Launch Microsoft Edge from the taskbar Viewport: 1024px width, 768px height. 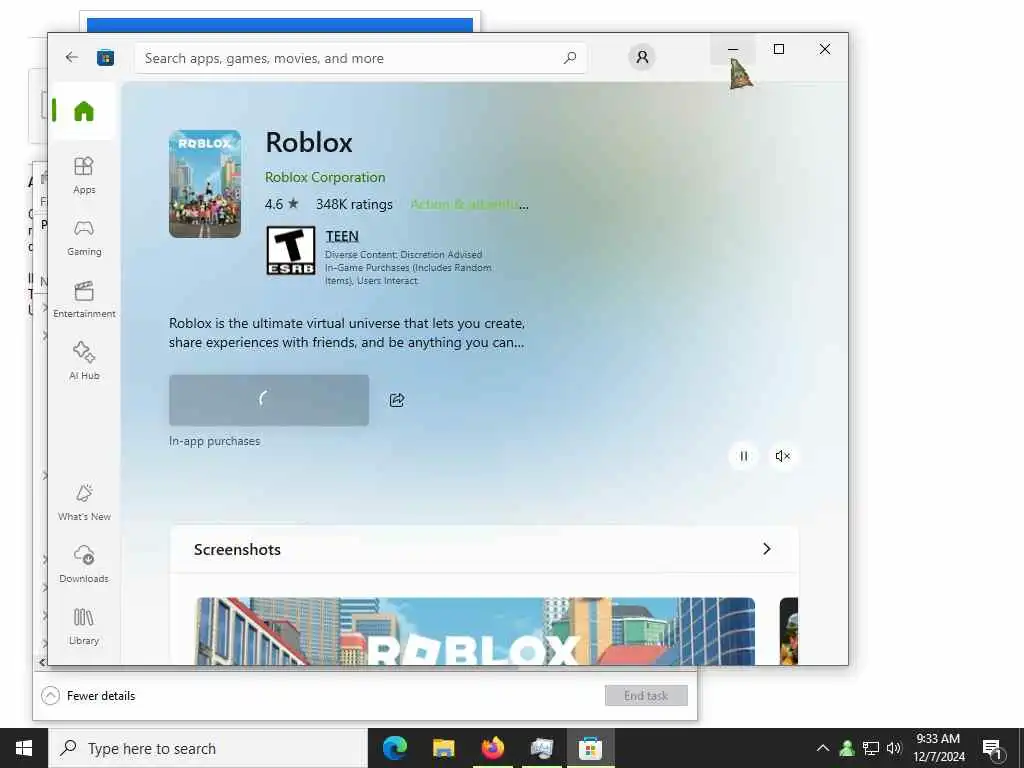[395, 748]
